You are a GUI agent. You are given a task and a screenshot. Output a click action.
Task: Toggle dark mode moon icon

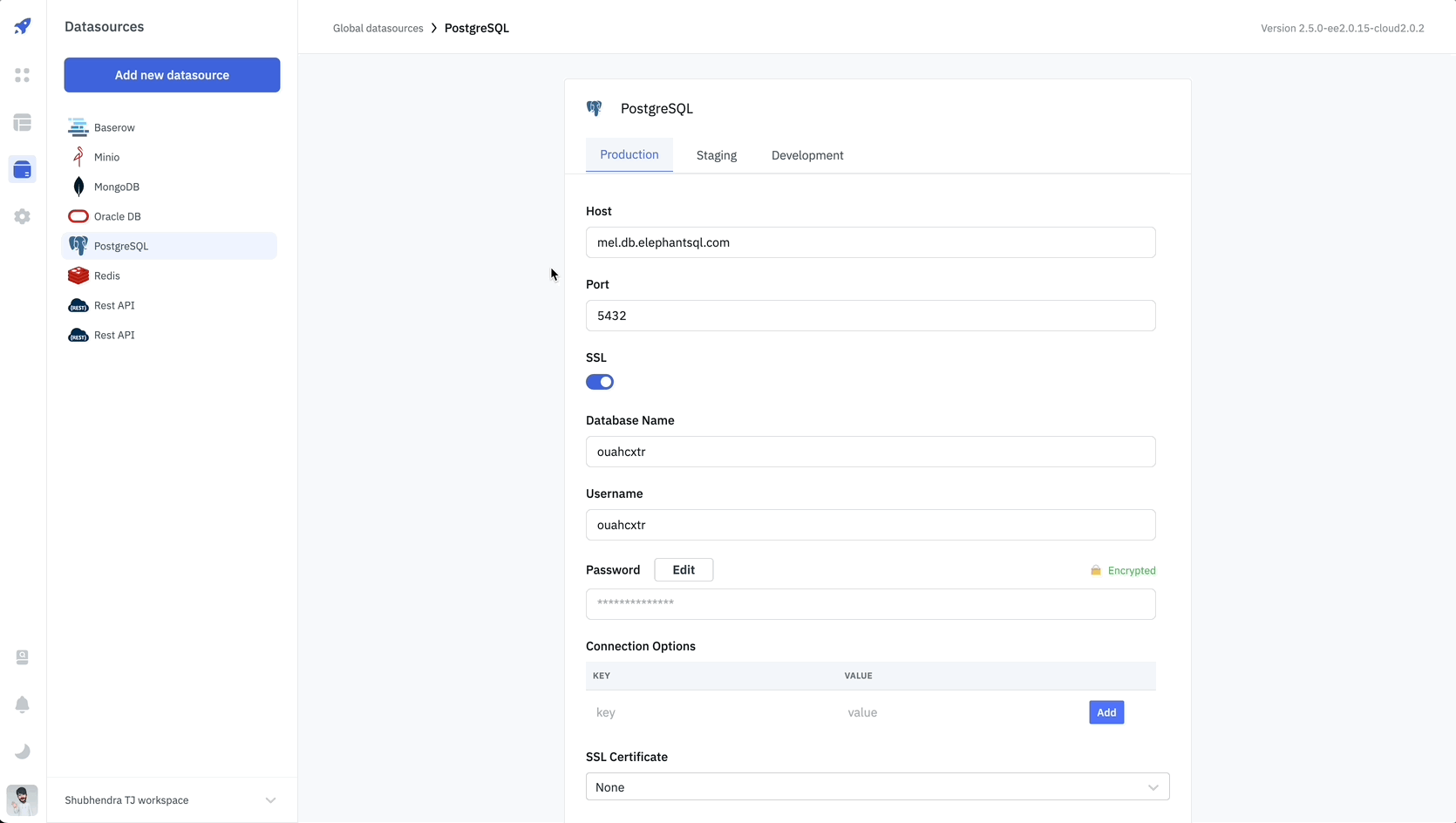(23, 752)
